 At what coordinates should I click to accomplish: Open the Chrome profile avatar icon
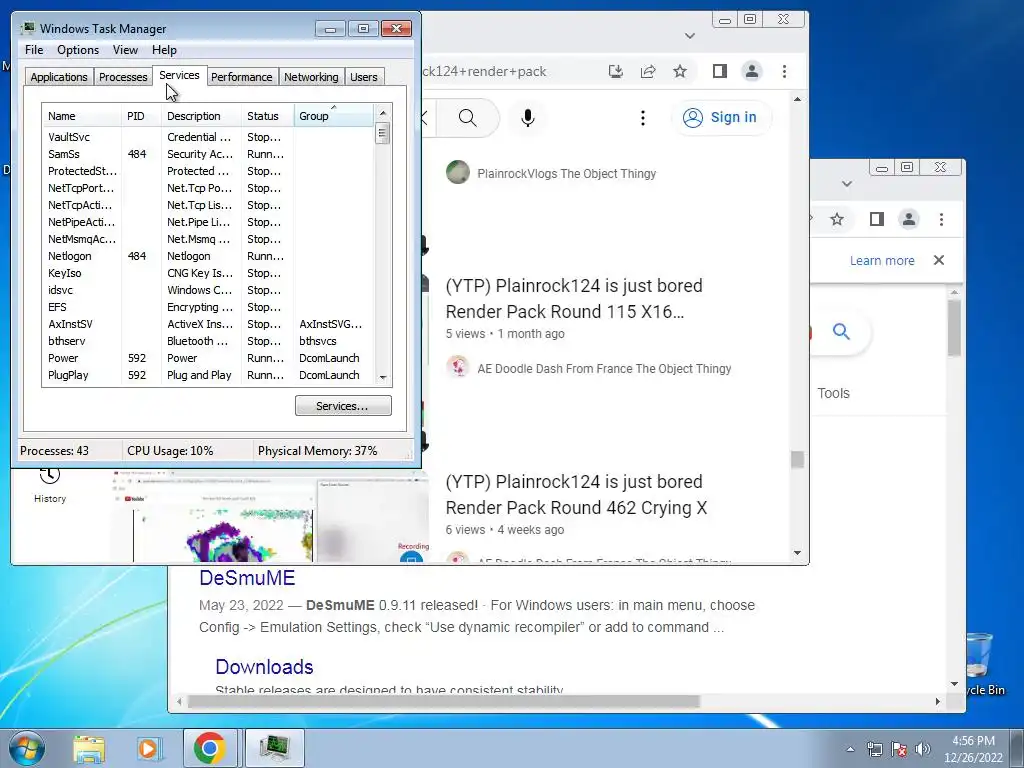pyautogui.click(x=752, y=71)
